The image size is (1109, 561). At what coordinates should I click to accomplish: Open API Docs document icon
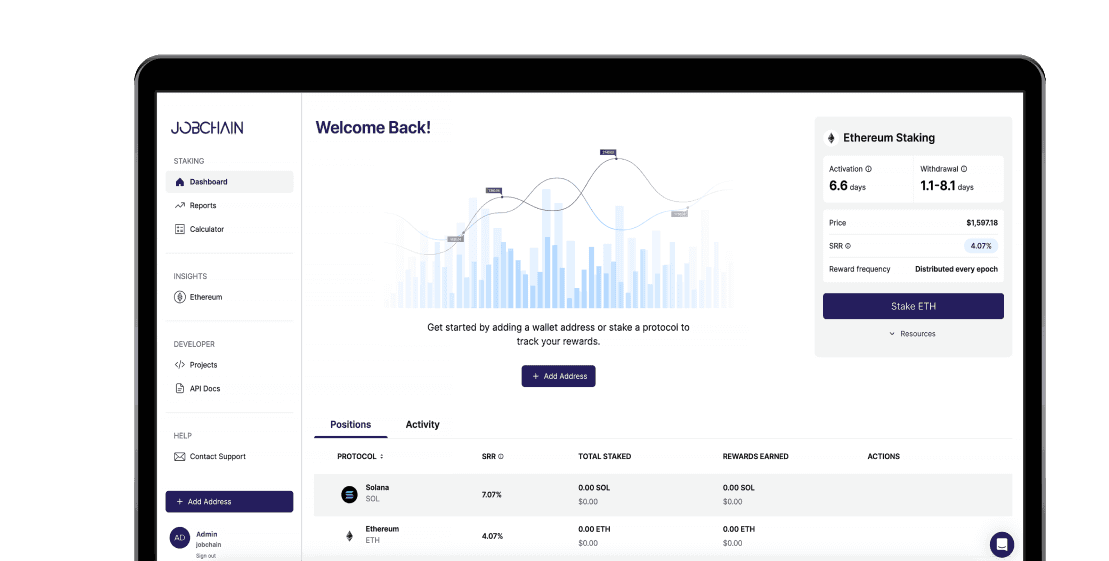[180, 389]
